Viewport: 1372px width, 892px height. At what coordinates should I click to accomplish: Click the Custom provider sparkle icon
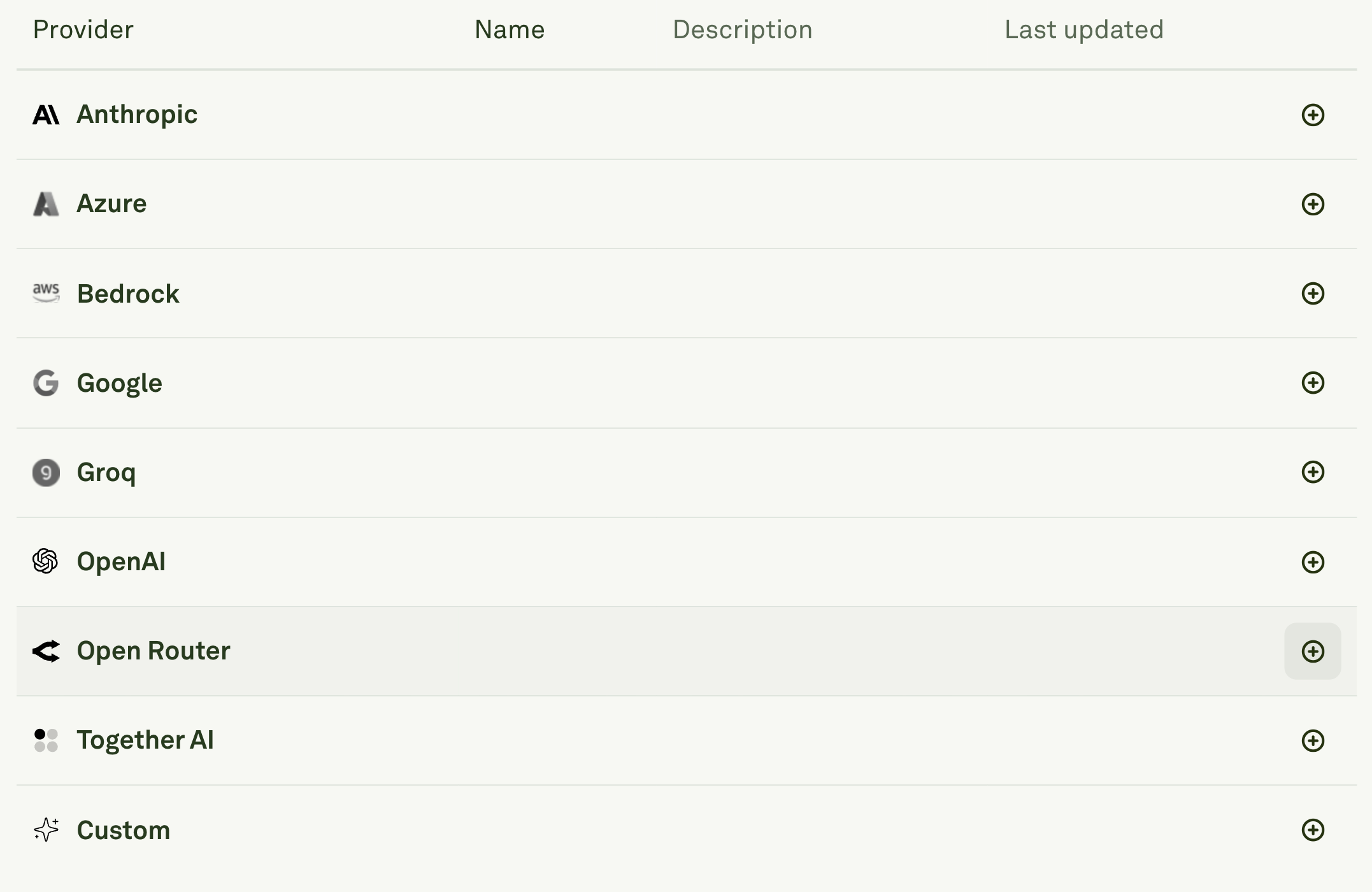pyautogui.click(x=47, y=830)
